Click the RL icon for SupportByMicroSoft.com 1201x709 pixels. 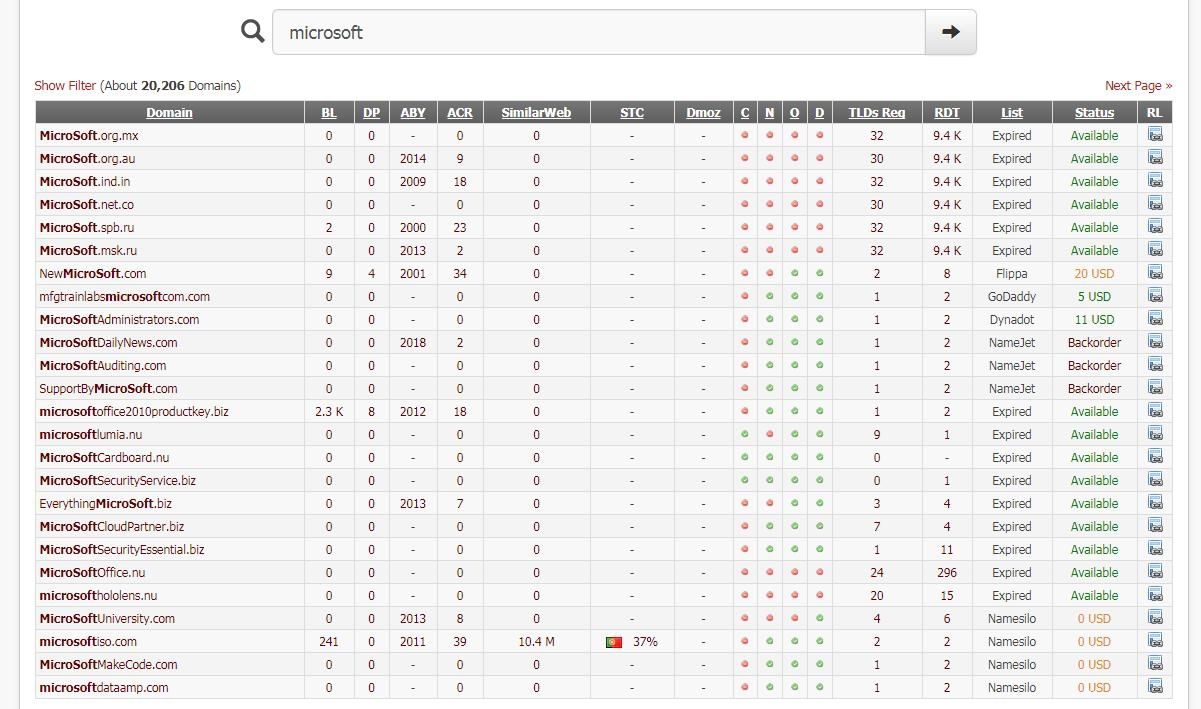[x=1155, y=388]
